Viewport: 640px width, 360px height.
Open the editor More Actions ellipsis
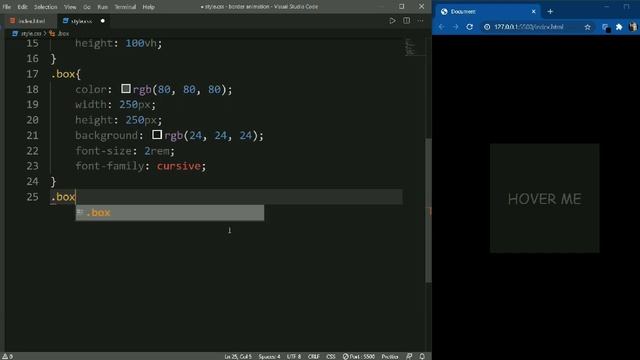pos(420,21)
